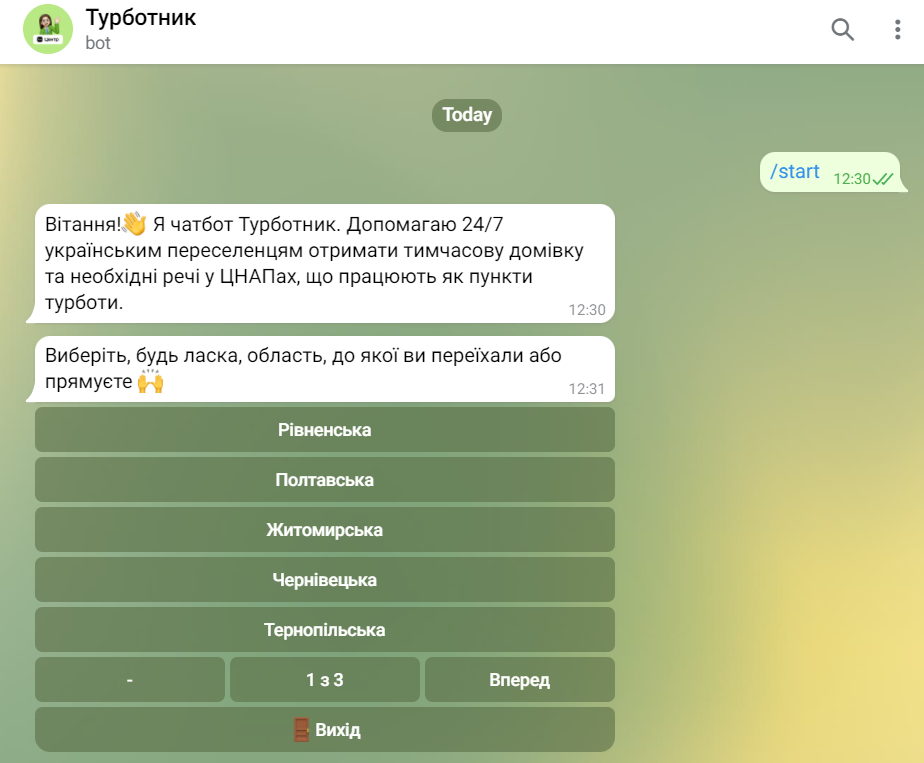924x763 pixels.
Task: Select the Виберіть область prompt message
Action: coord(325,369)
